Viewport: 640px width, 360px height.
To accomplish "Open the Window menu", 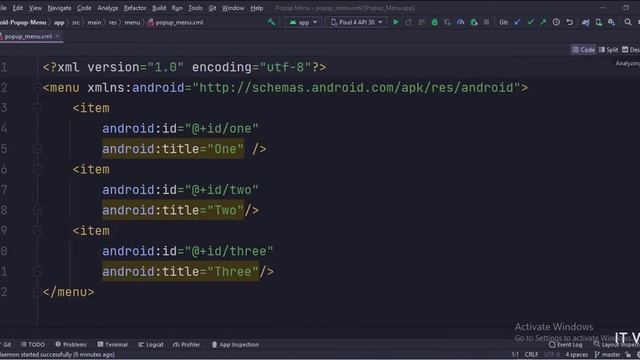I will click(233, 8).
